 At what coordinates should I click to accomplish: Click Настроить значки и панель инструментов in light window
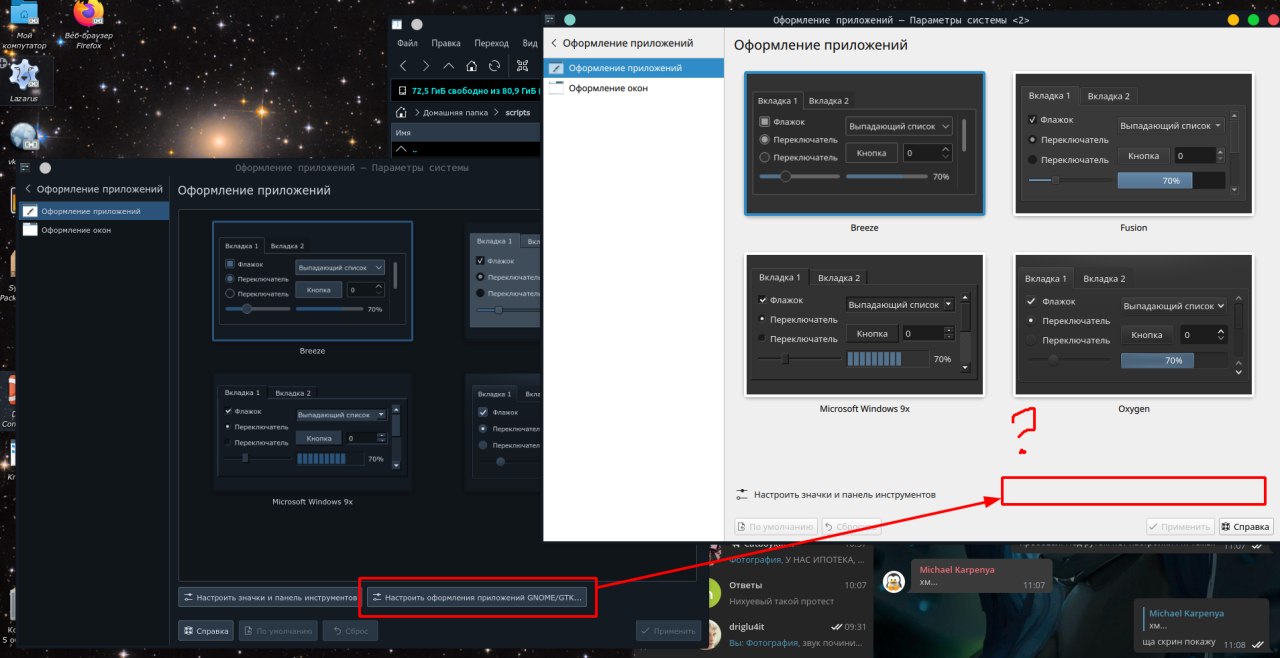[x=835, y=494]
